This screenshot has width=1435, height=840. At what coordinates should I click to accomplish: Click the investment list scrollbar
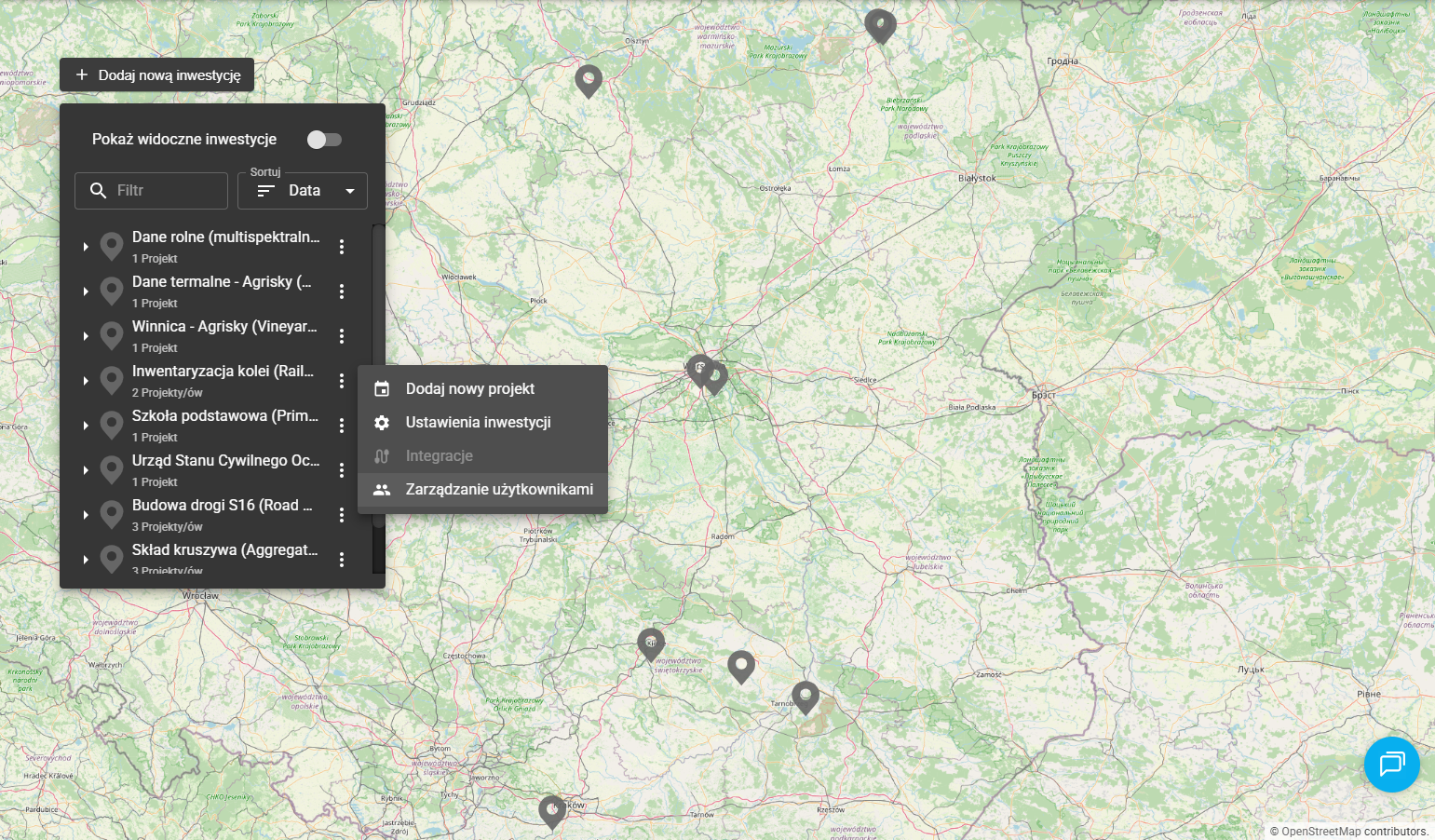[x=378, y=377]
